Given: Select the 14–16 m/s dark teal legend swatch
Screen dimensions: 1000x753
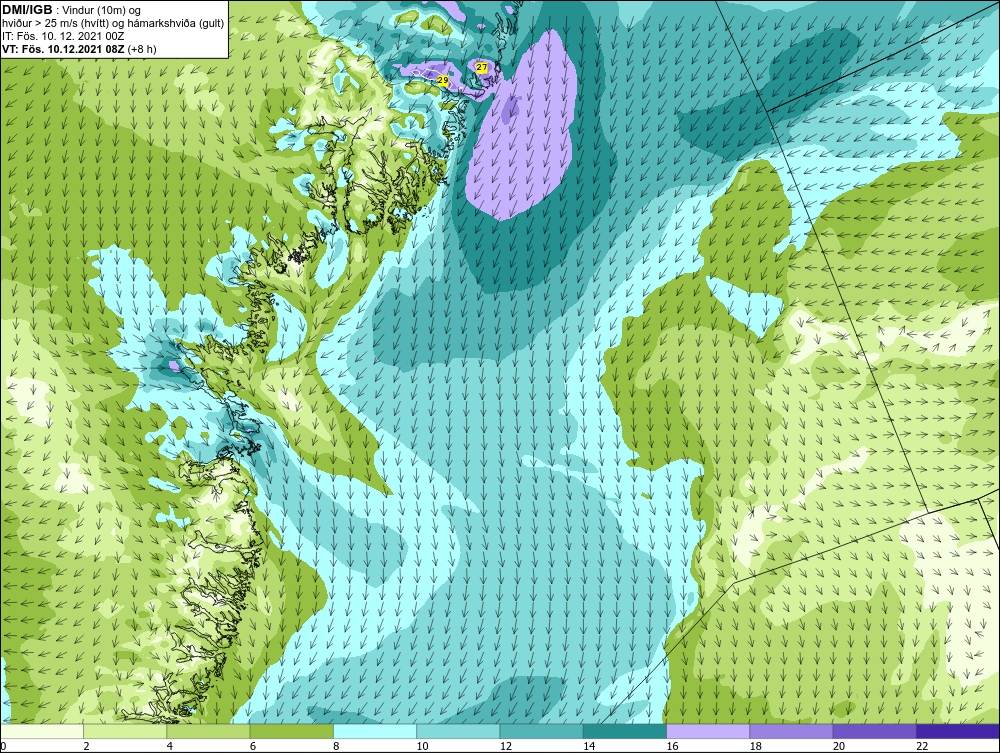Looking at the screenshot, I should (x=625, y=731).
